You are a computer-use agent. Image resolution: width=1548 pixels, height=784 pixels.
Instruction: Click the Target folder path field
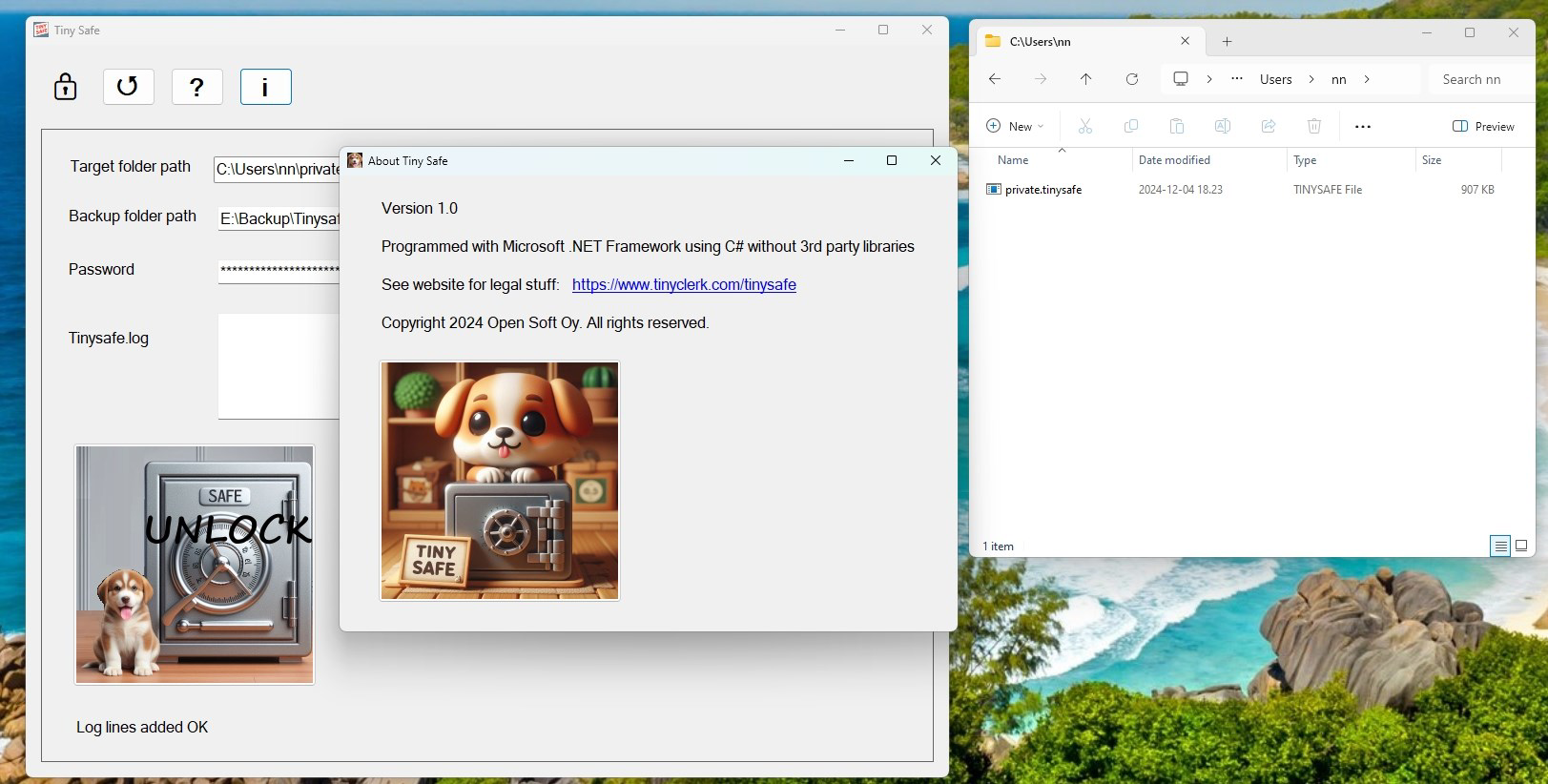pyautogui.click(x=277, y=169)
